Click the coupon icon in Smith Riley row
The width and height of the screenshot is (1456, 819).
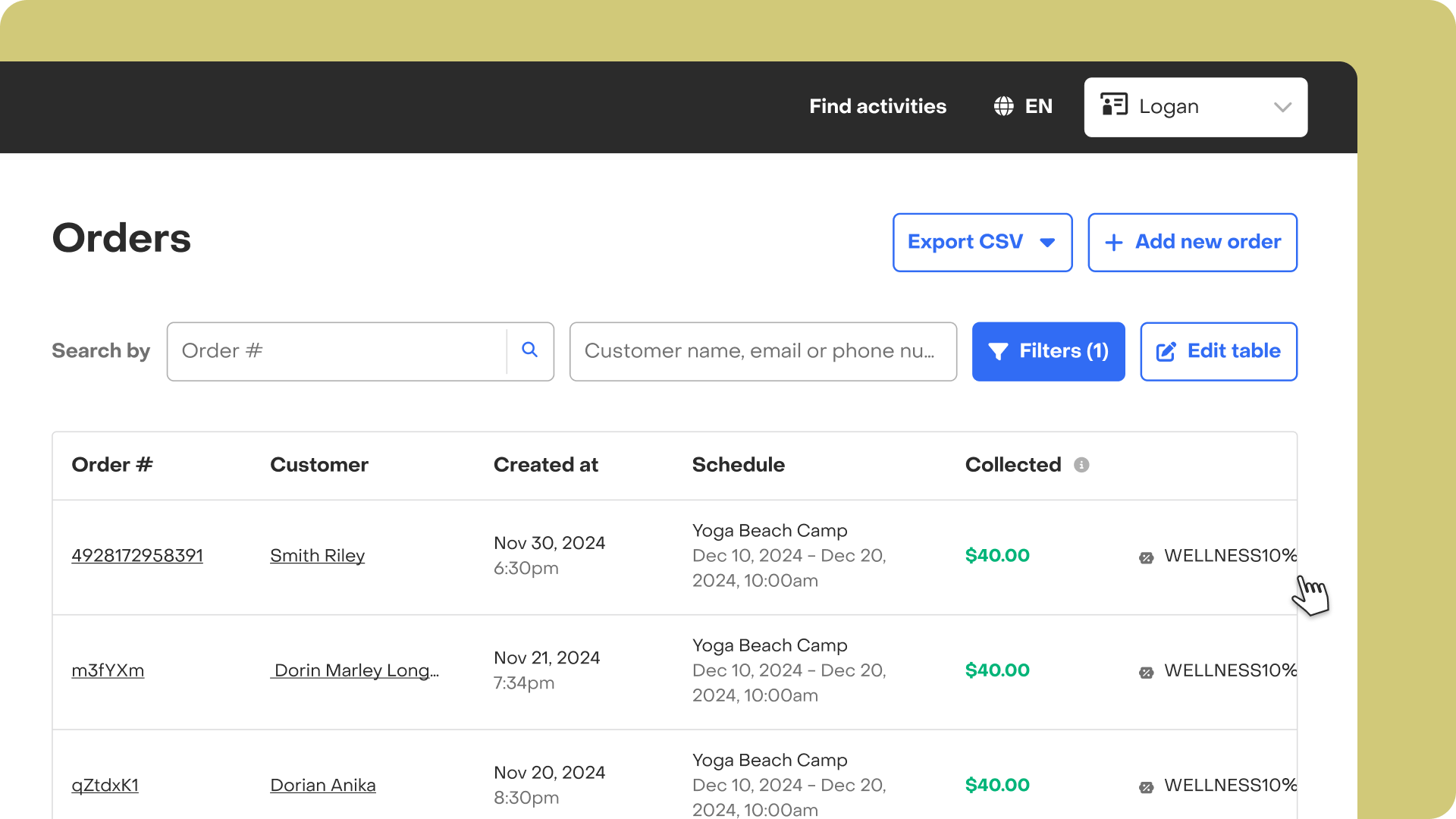[x=1146, y=557]
